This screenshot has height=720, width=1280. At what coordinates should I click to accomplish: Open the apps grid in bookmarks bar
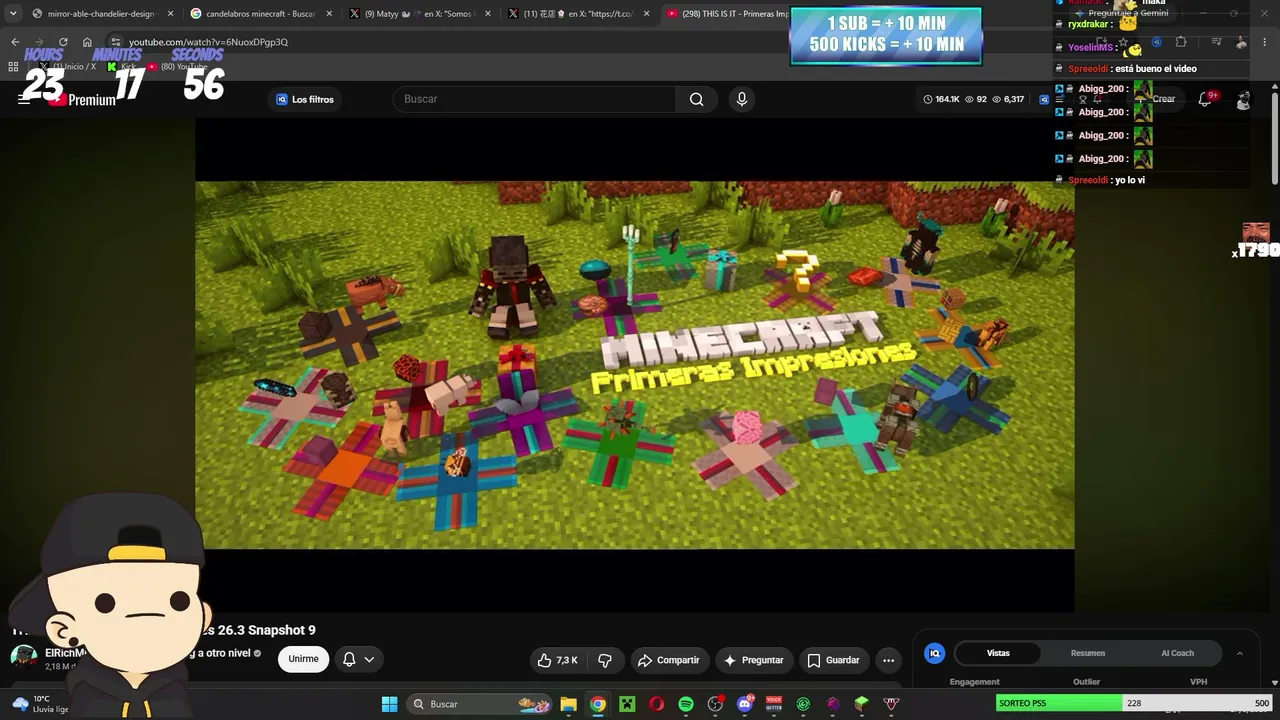click(x=13, y=67)
